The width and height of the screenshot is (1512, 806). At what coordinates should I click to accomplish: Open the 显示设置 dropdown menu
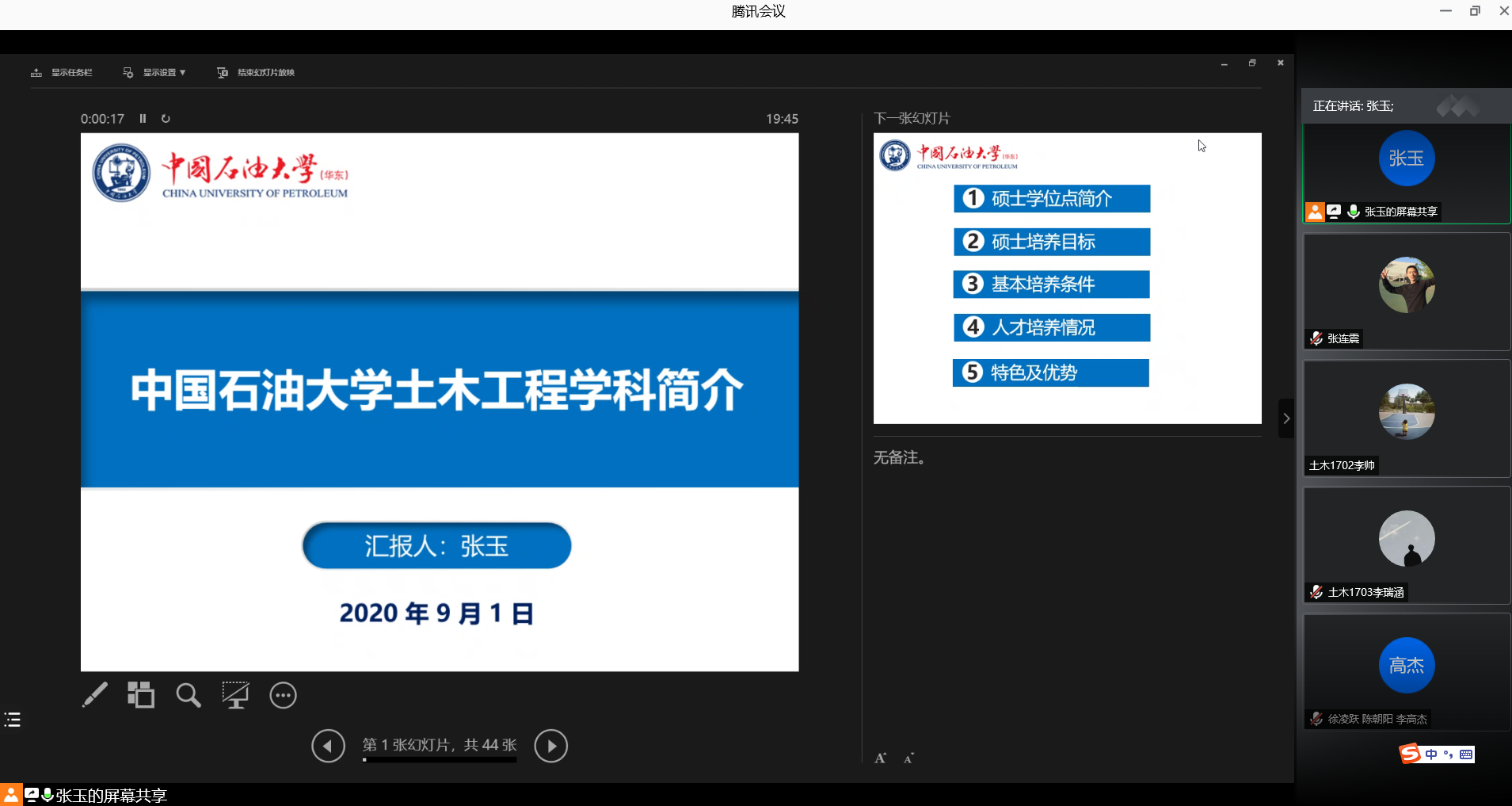(x=155, y=73)
